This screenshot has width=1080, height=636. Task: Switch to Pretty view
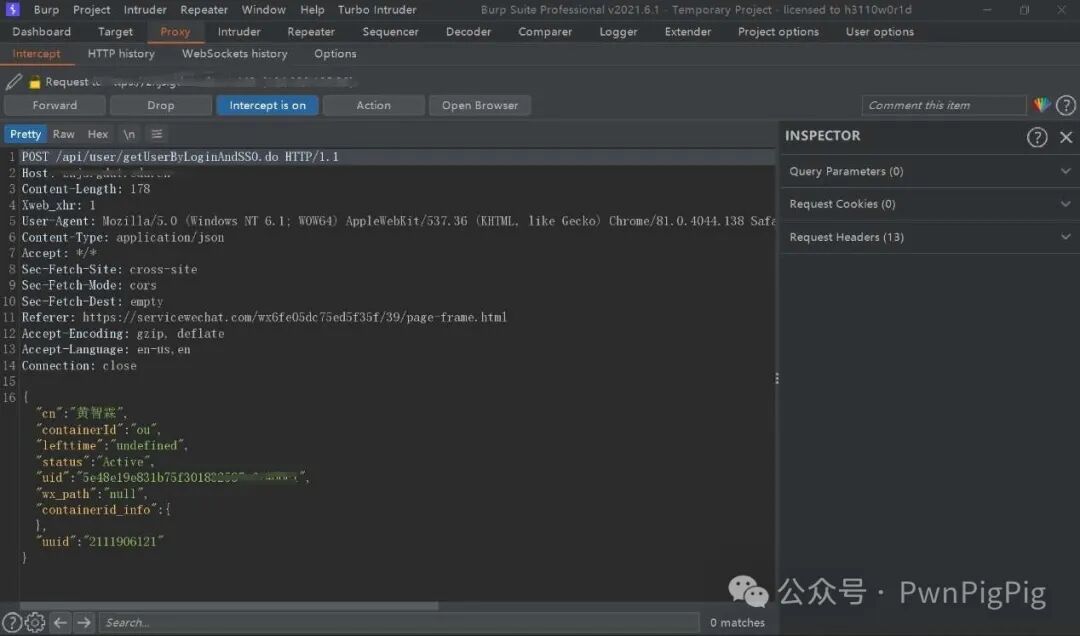pyautogui.click(x=25, y=134)
